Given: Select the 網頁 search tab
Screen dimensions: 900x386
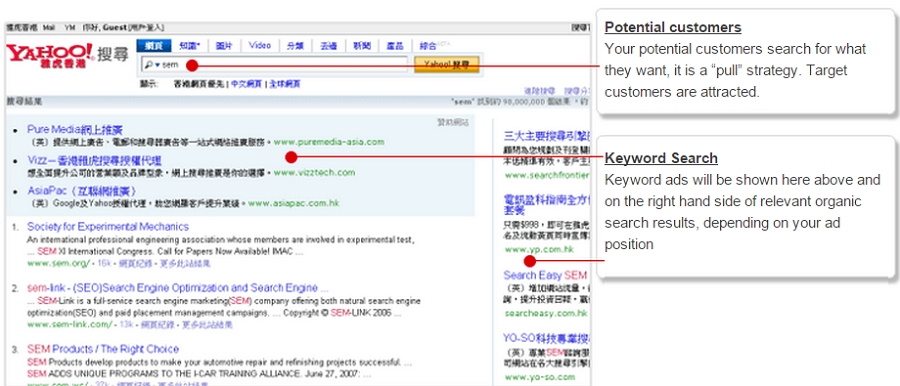Looking at the screenshot, I should tap(154, 46).
